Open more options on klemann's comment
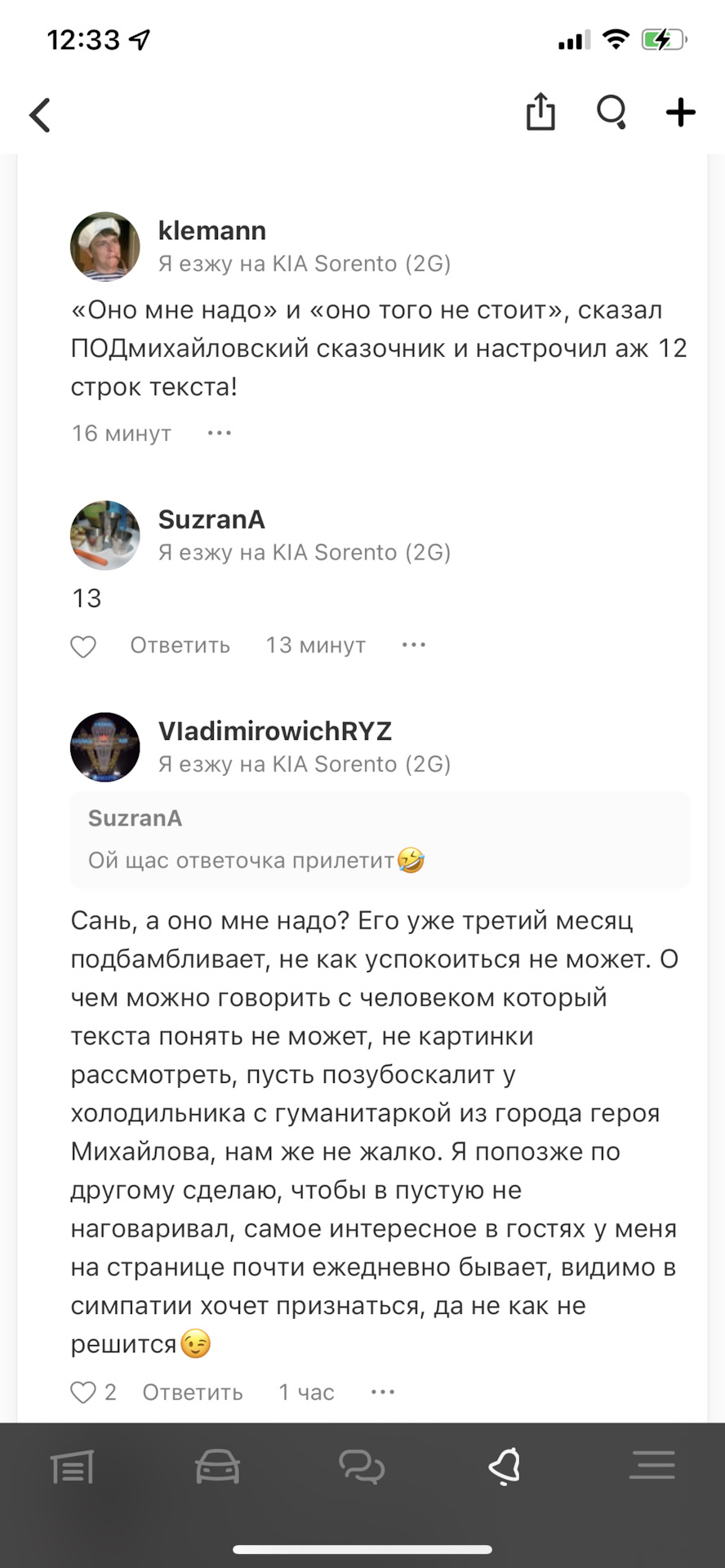Screen dimensions: 725x1568 [220, 433]
